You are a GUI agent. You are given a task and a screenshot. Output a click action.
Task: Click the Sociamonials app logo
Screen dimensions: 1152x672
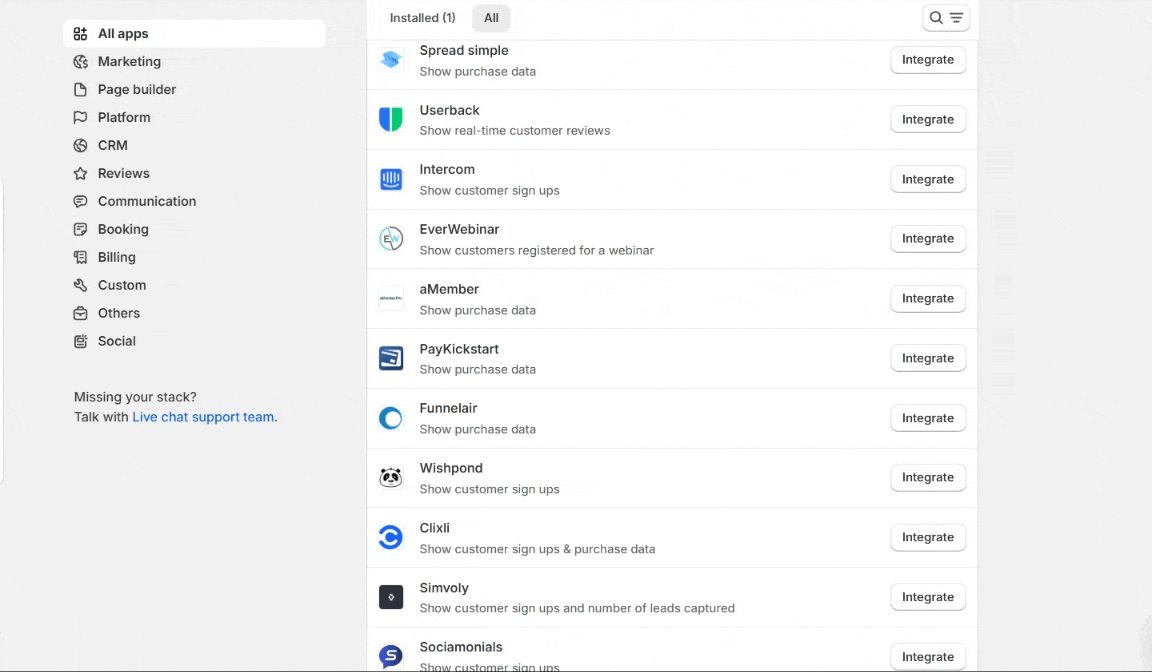[x=391, y=656]
